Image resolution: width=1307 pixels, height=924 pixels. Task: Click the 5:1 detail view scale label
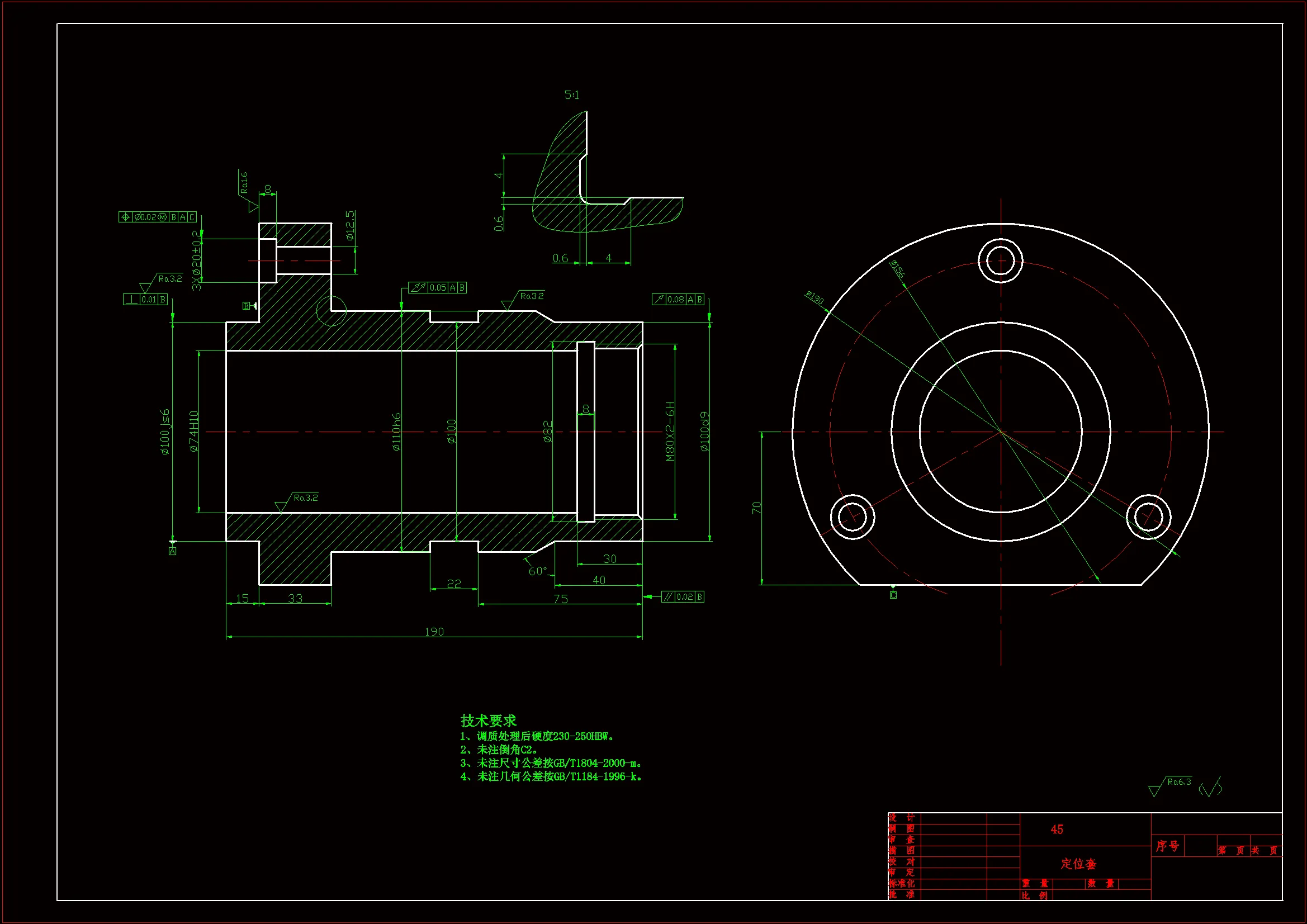[571, 95]
